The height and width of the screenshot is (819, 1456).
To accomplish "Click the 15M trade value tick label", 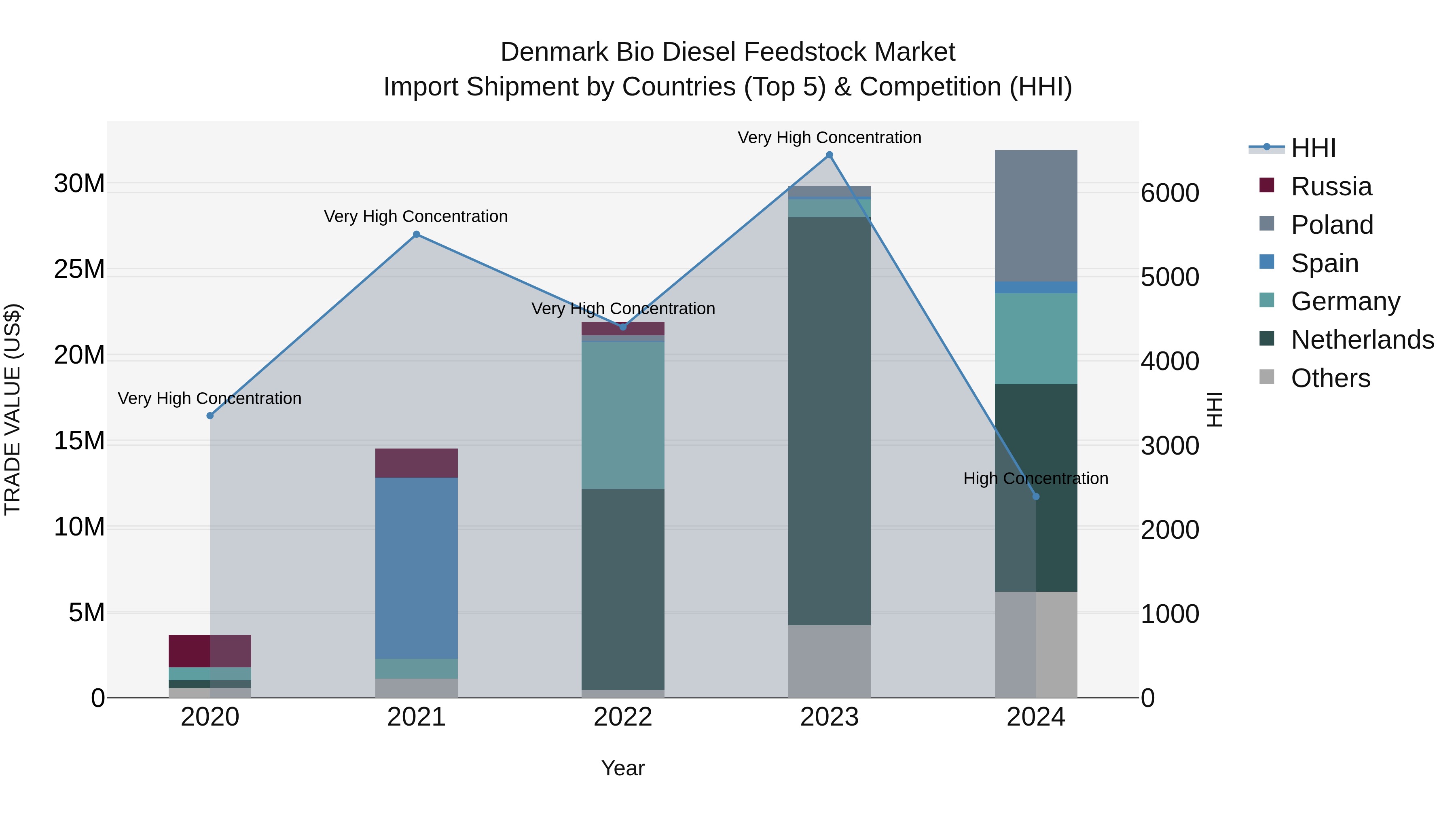I will click(x=79, y=440).
